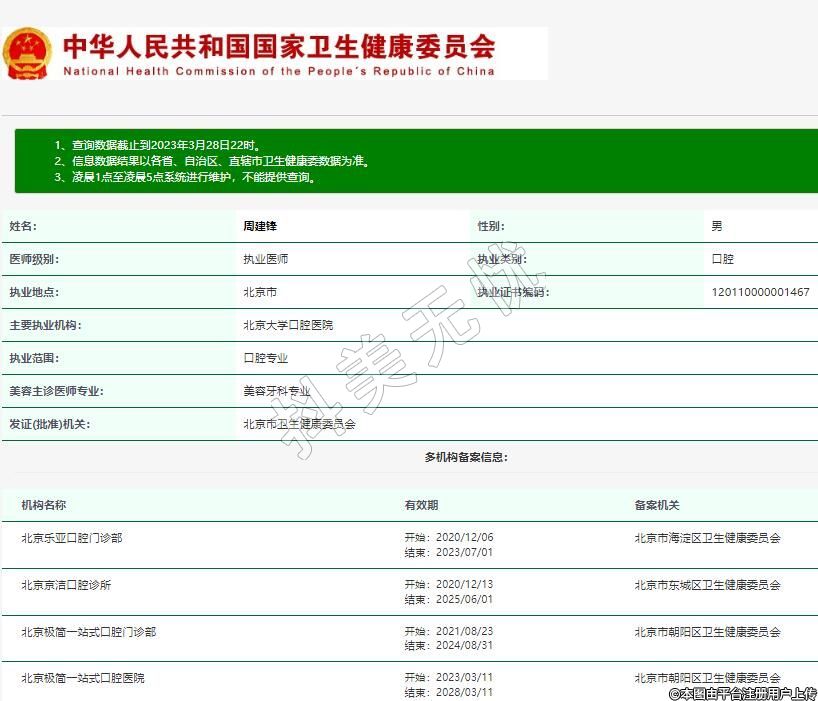Select the 北京乐亚口腔门诊部 row

pos(72,538)
